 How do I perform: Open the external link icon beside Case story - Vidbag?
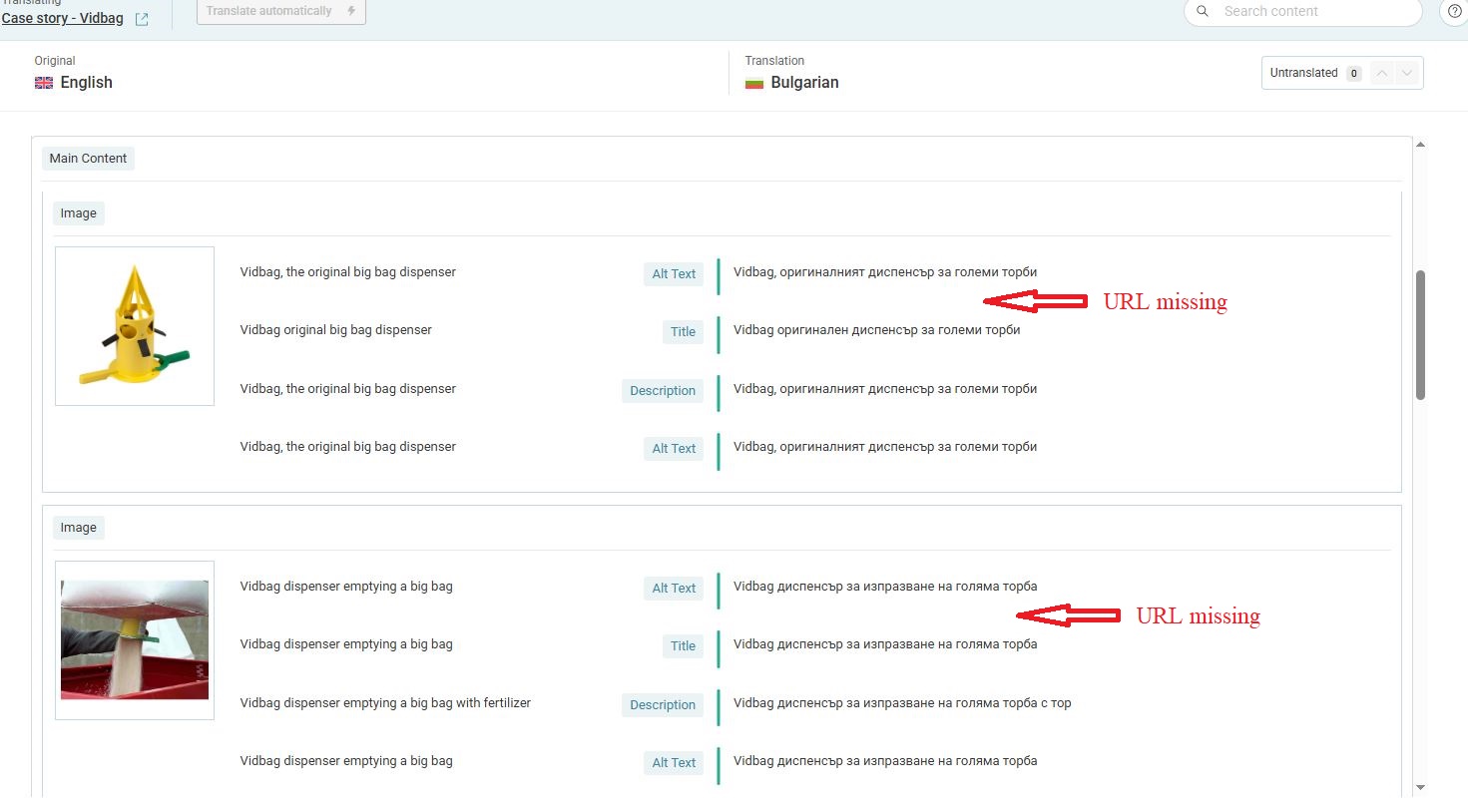(142, 19)
